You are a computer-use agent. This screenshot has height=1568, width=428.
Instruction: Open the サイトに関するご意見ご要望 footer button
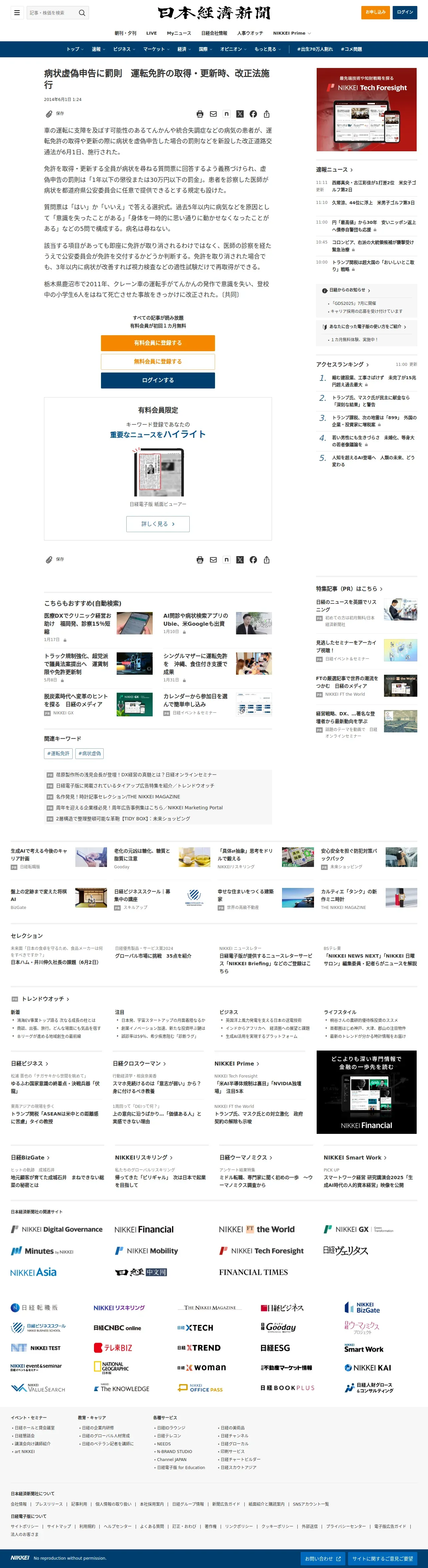click(x=382, y=1559)
